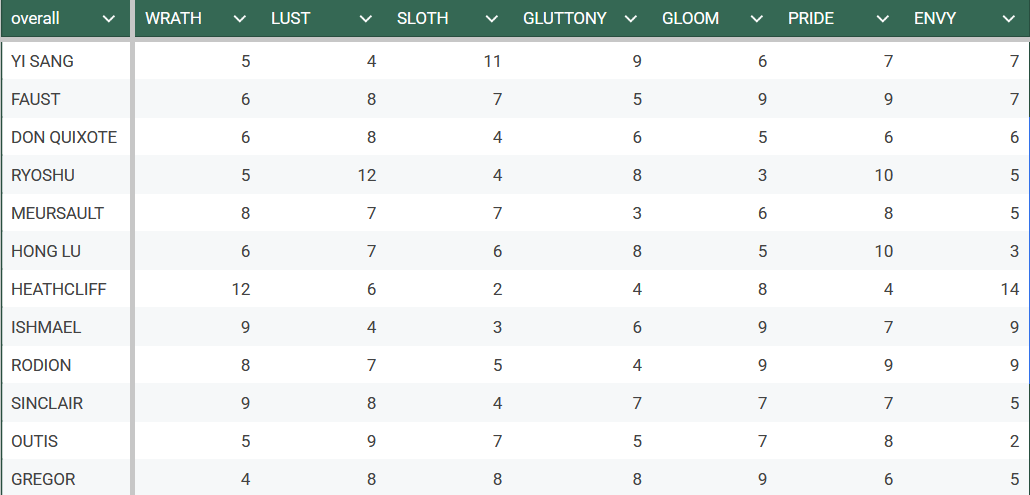Viewport: 1030px width, 495px height.
Task: Click RYOSHU's PRIDE value 10
Action: coord(884,175)
